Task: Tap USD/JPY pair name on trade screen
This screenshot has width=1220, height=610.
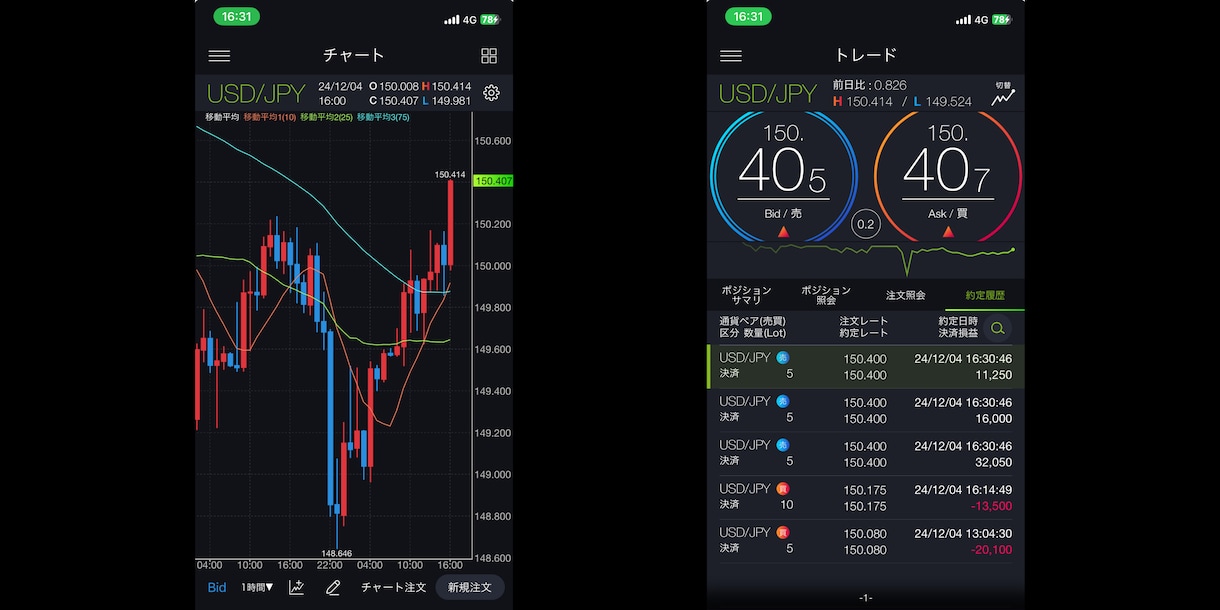Action: pos(768,94)
